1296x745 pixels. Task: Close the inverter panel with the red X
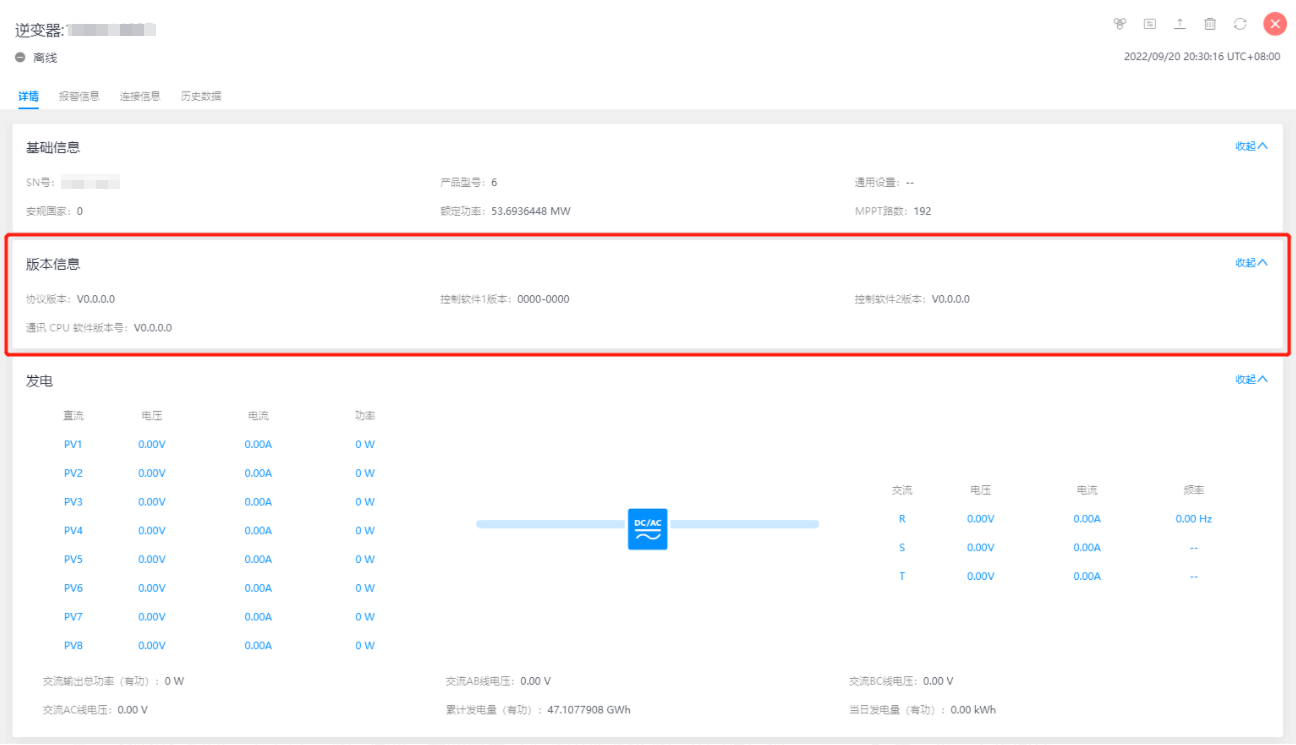click(1274, 24)
